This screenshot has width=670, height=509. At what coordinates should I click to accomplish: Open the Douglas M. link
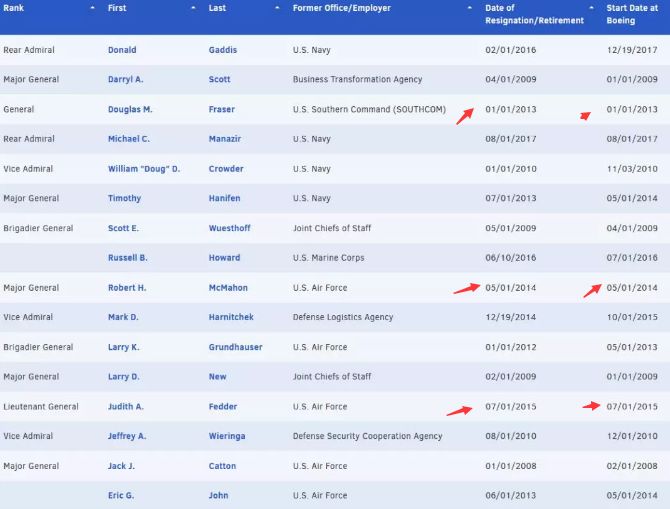tap(130, 109)
